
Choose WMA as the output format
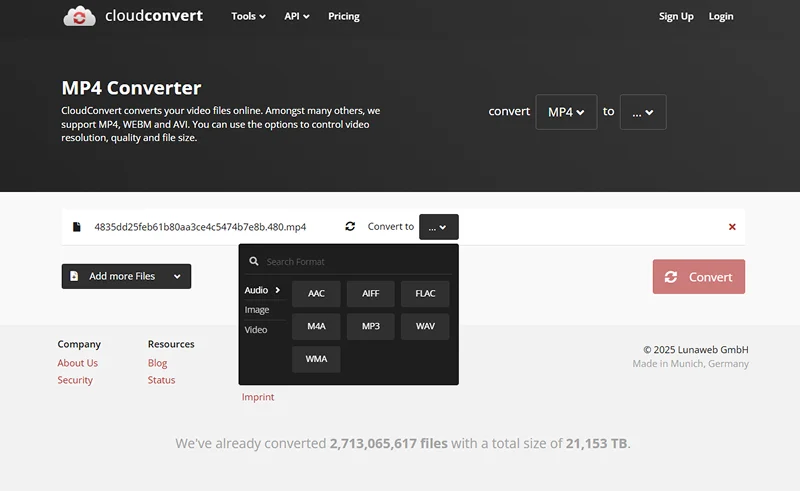316,359
